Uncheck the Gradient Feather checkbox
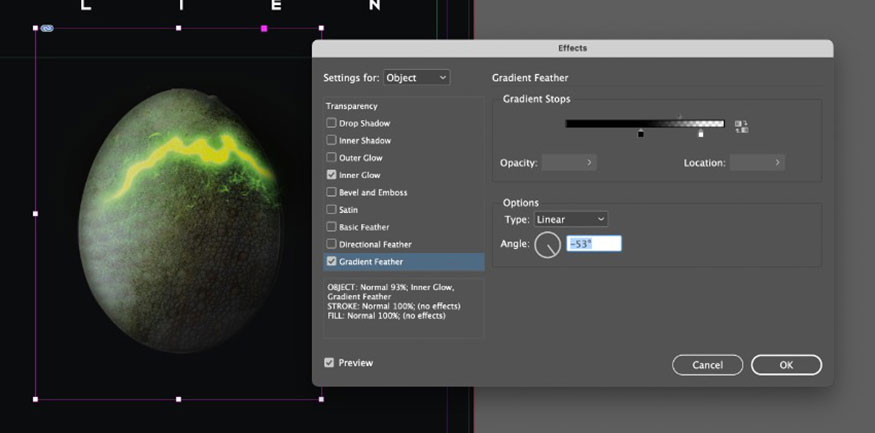The width and height of the screenshot is (875, 433). [331, 262]
